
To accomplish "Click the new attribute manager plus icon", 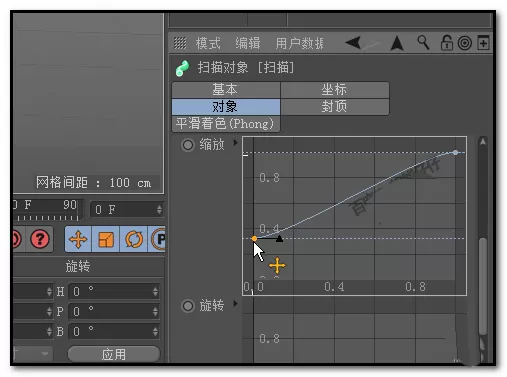I will [x=483, y=43].
